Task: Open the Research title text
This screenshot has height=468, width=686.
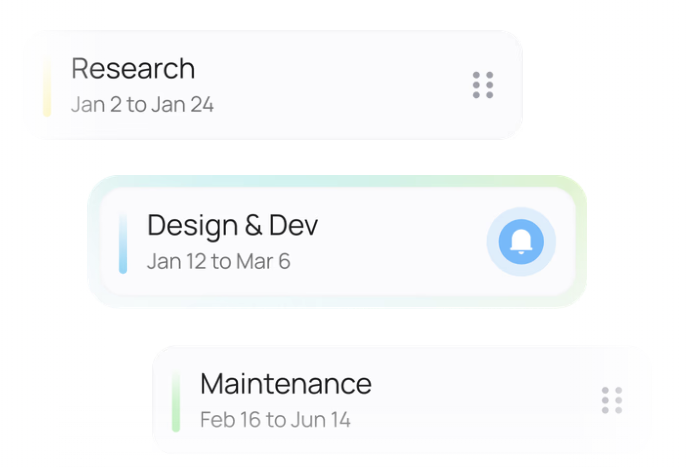Action: click(x=133, y=69)
